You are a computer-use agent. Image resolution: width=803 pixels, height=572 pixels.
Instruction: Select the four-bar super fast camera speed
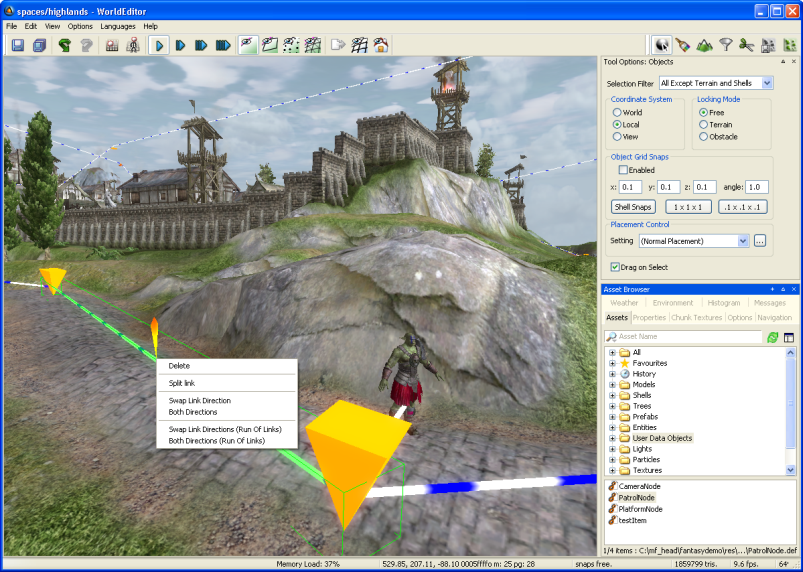pyautogui.click(x=223, y=46)
